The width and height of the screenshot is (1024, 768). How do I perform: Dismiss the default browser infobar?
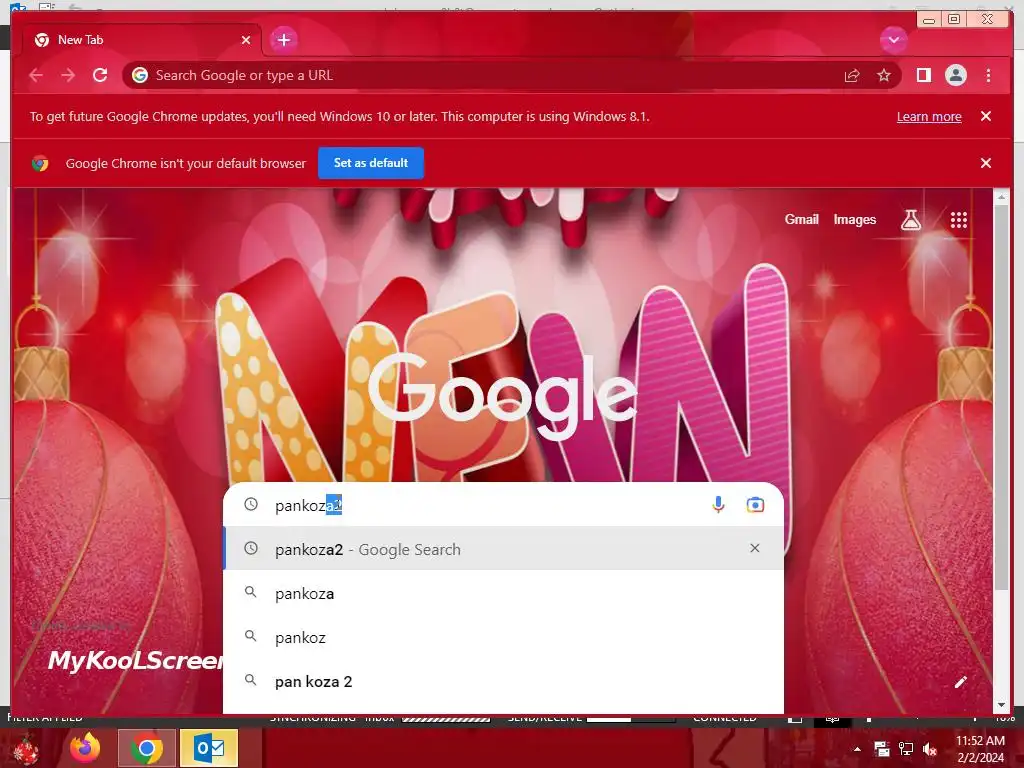[986, 163]
